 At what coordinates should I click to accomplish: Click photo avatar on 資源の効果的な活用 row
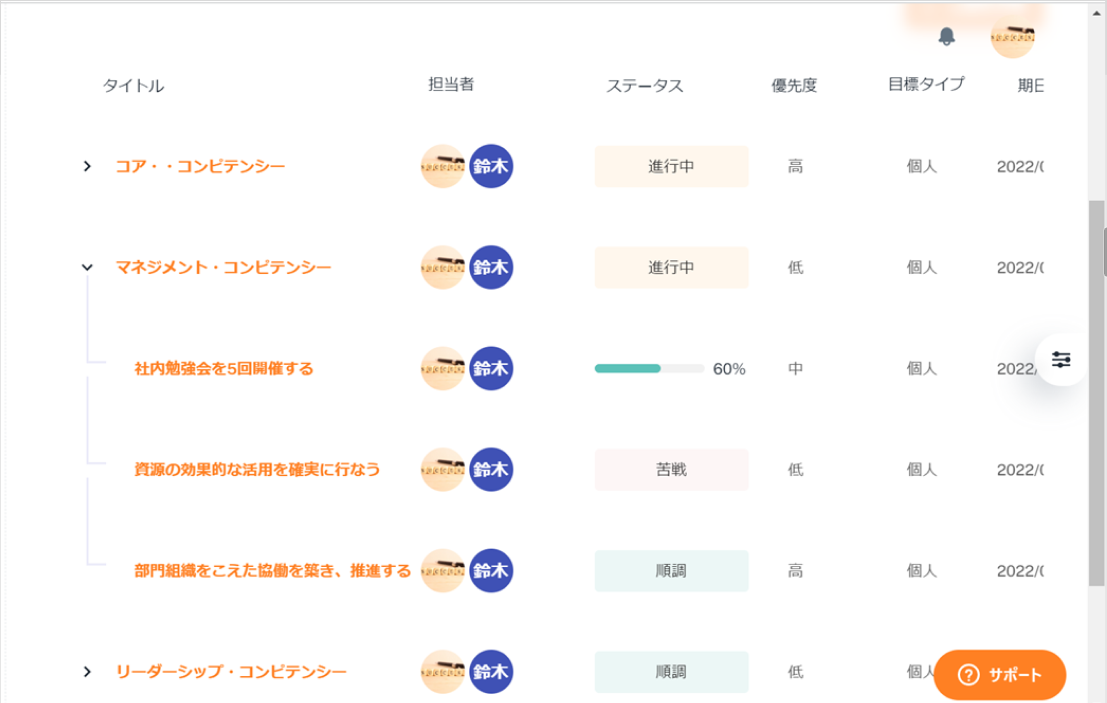click(x=443, y=469)
